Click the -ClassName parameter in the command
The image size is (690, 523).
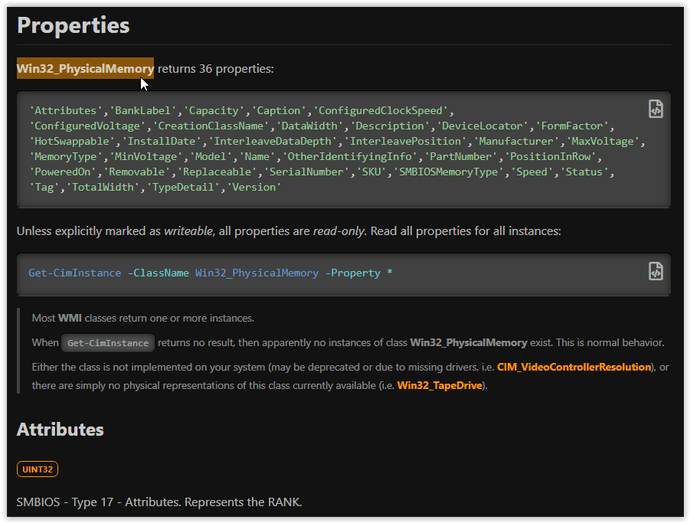158,273
